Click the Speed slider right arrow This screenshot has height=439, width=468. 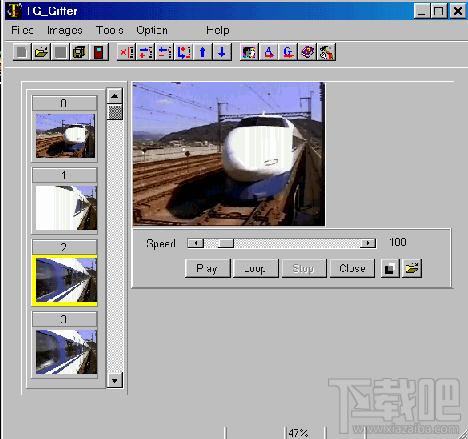[x=368, y=243]
